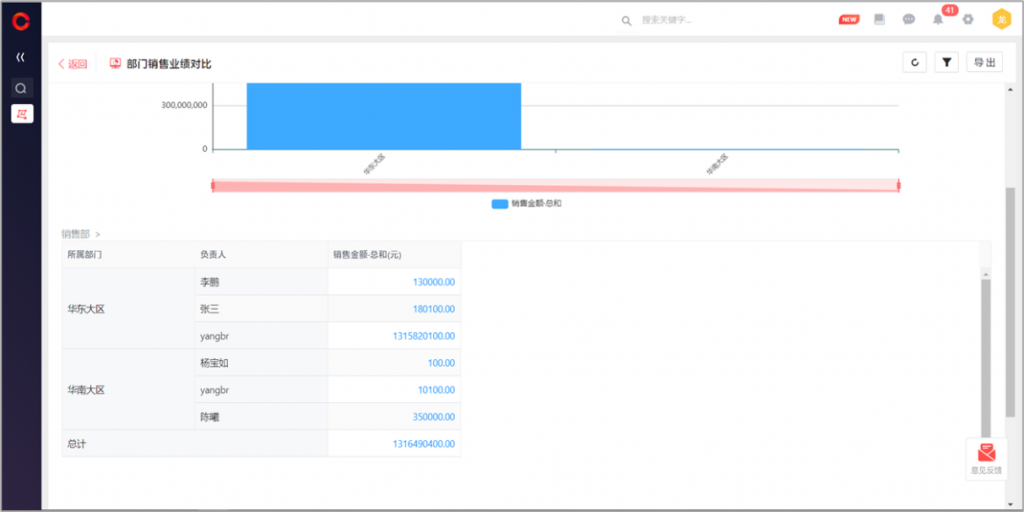Click the 导出 export button
1024x512 pixels.
(x=984, y=63)
